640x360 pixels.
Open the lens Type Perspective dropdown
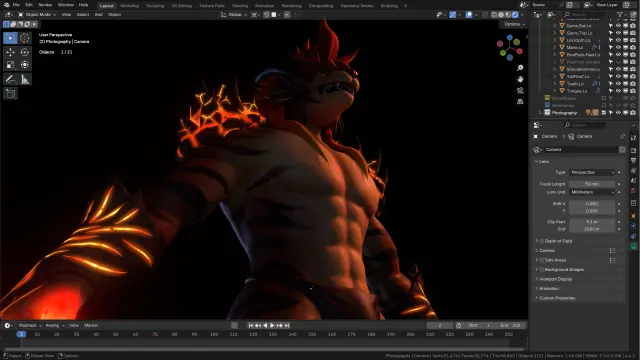[592, 172]
